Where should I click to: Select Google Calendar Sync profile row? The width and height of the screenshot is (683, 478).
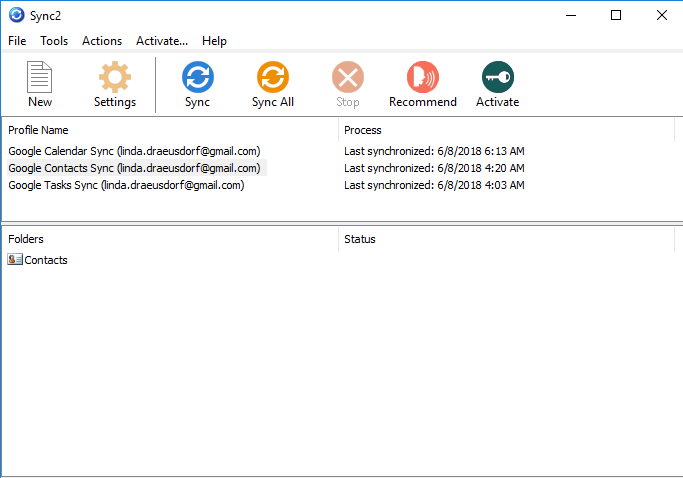click(x=134, y=151)
